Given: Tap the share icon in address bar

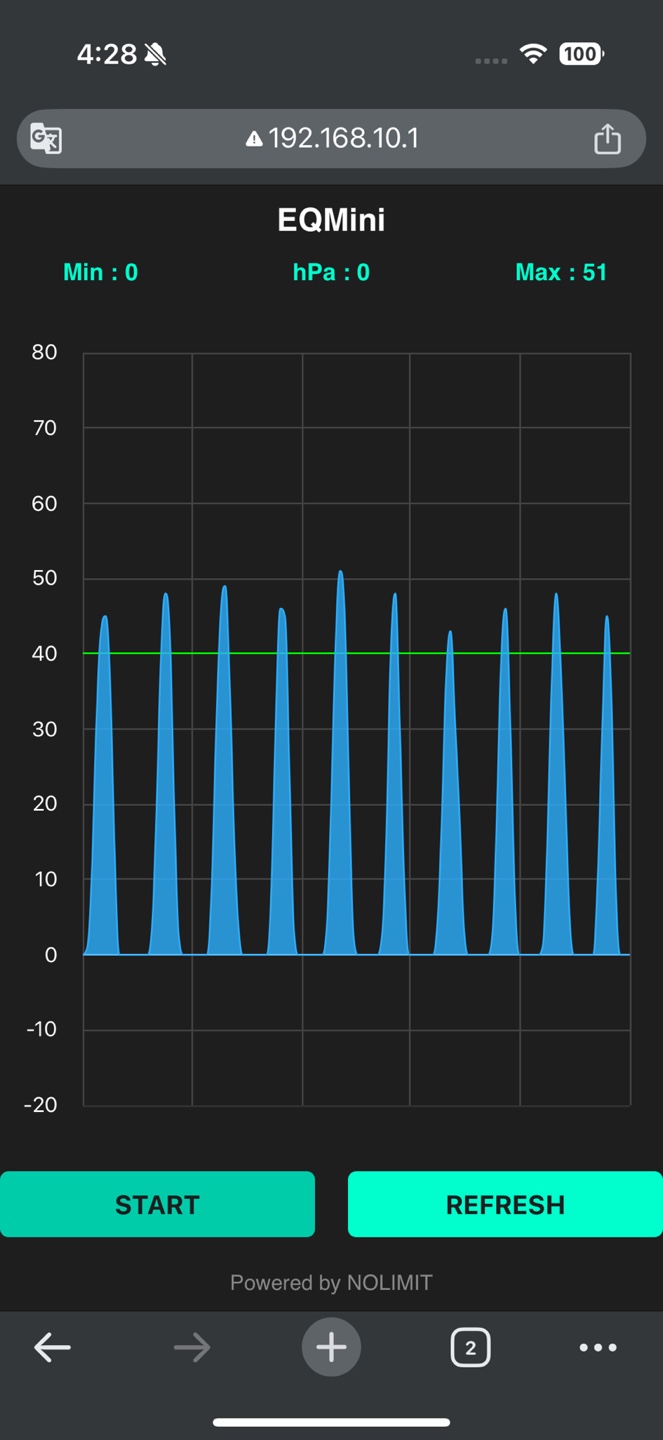Looking at the screenshot, I should (607, 138).
